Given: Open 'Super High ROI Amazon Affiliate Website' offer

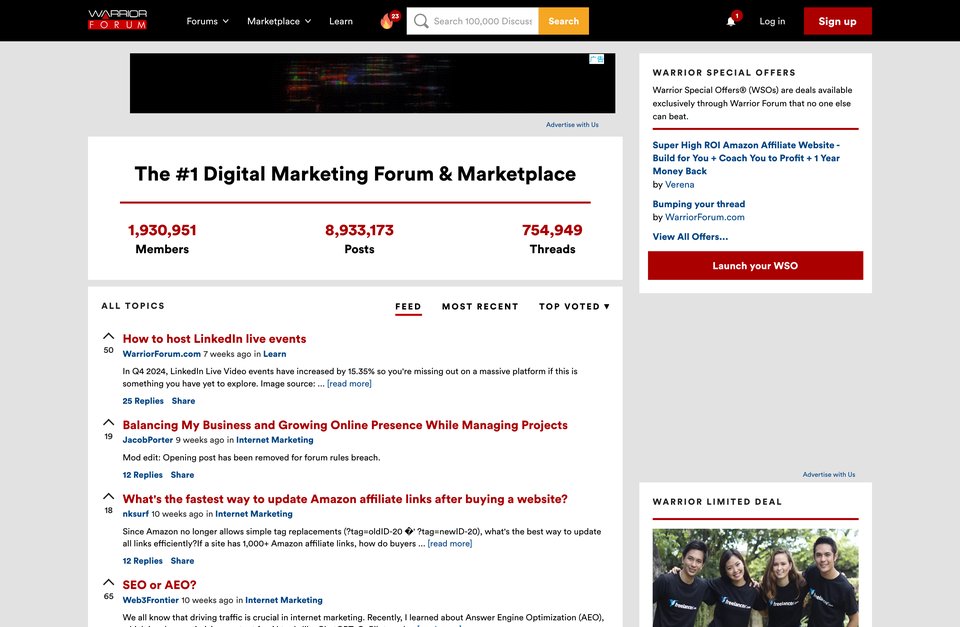Looking at the screenshot, I should (746, 158).
